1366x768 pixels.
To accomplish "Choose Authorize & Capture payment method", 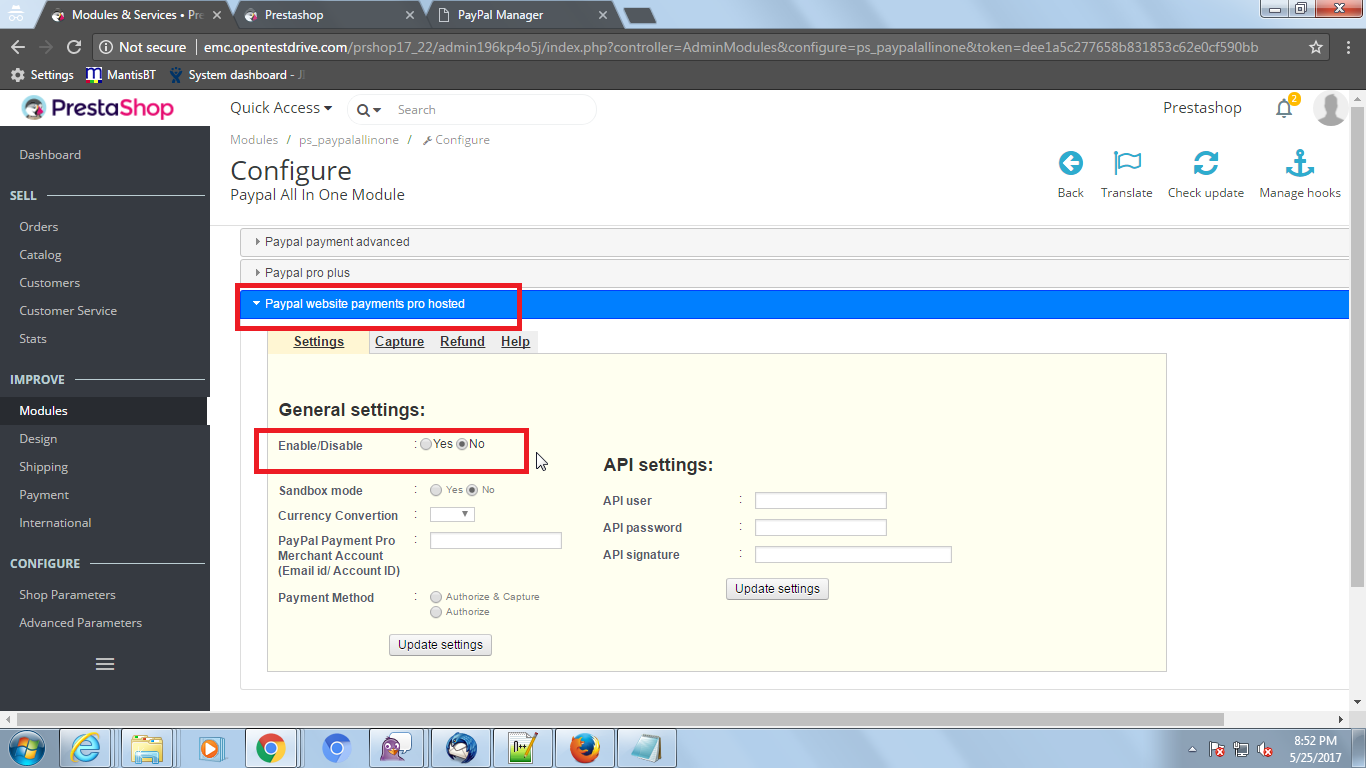I will (436, 597).
